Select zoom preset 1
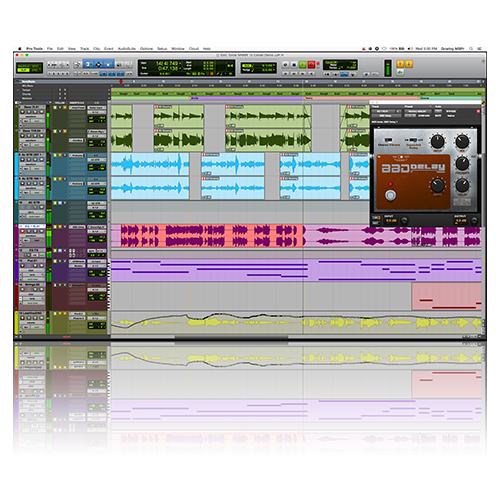The height and width of the screenshot is (500, 500). pyautogui.click(x=50, y=73)
